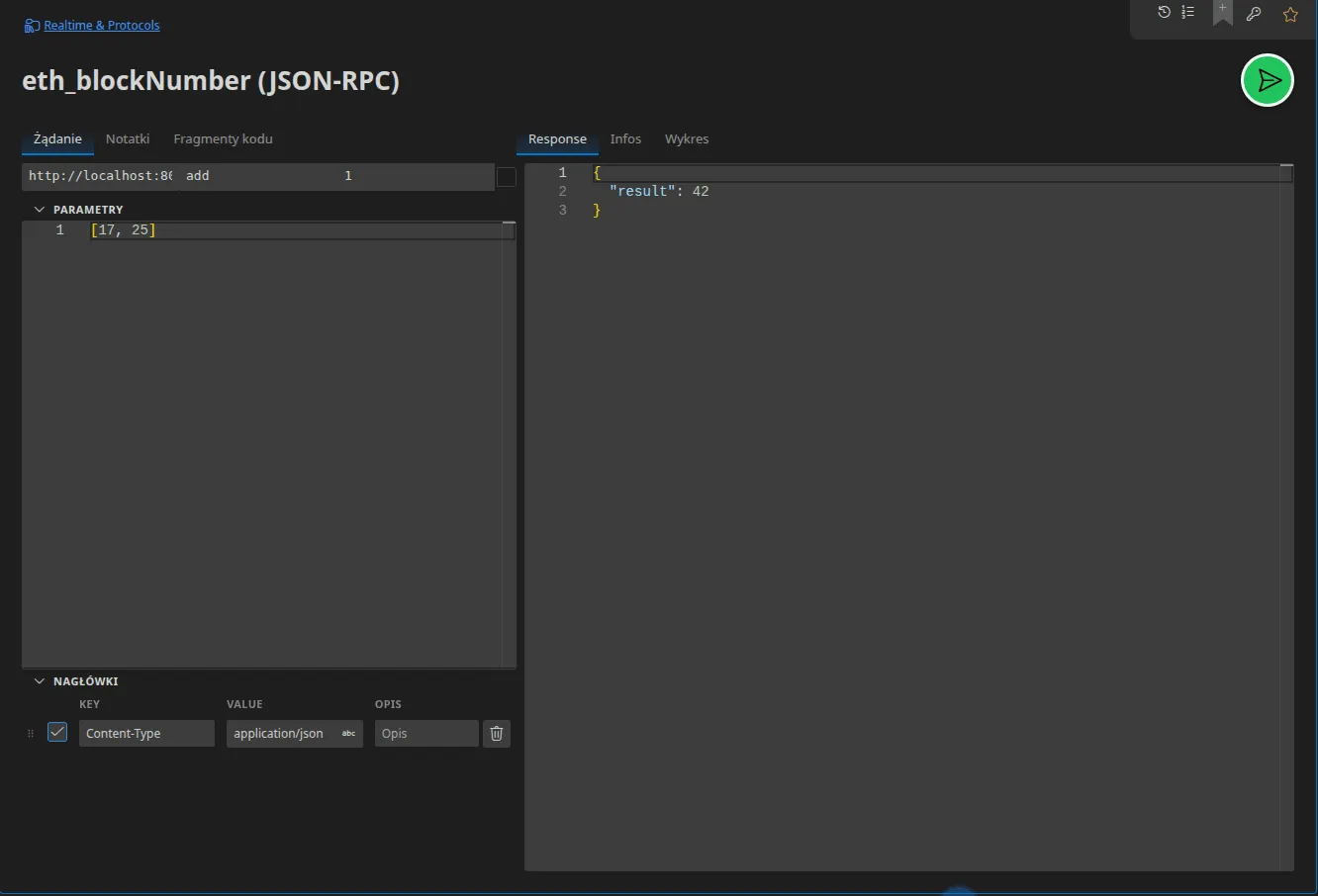1318x896 pixels.
Task: Open request history clock icon
Action: point(1164,13)
